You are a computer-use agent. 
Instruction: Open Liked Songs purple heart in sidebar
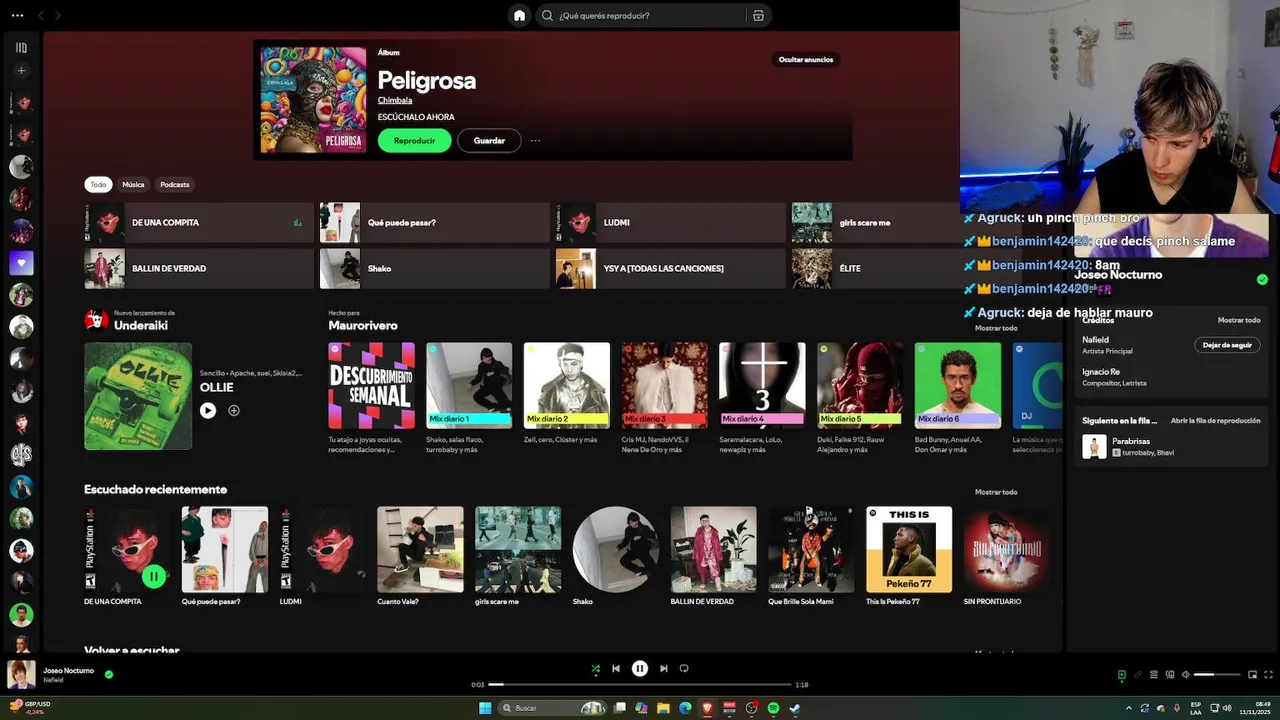coord(21,263)
